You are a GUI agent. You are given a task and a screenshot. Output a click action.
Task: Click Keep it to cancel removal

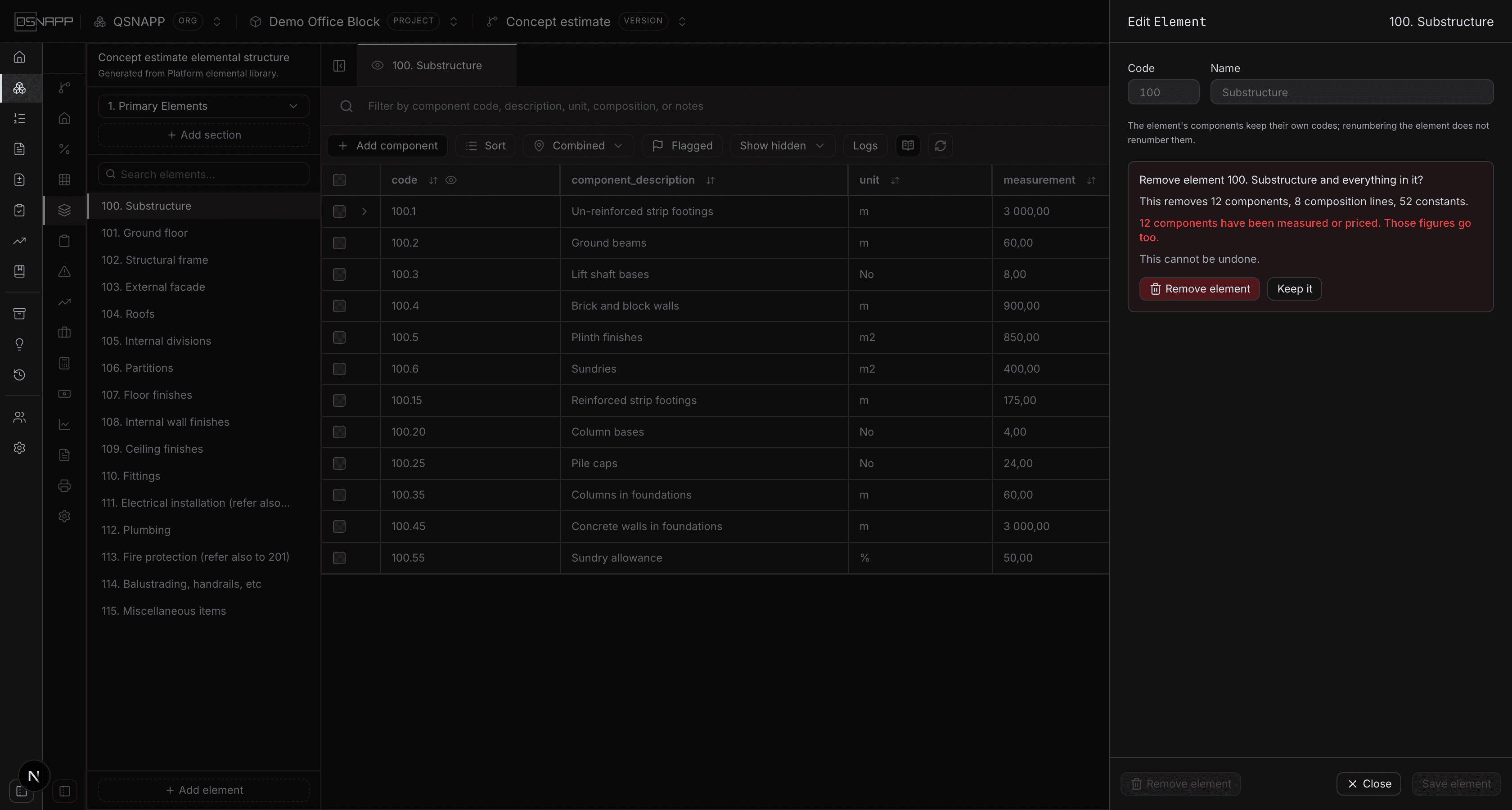pyautogui.click(x=1294, y=289)
